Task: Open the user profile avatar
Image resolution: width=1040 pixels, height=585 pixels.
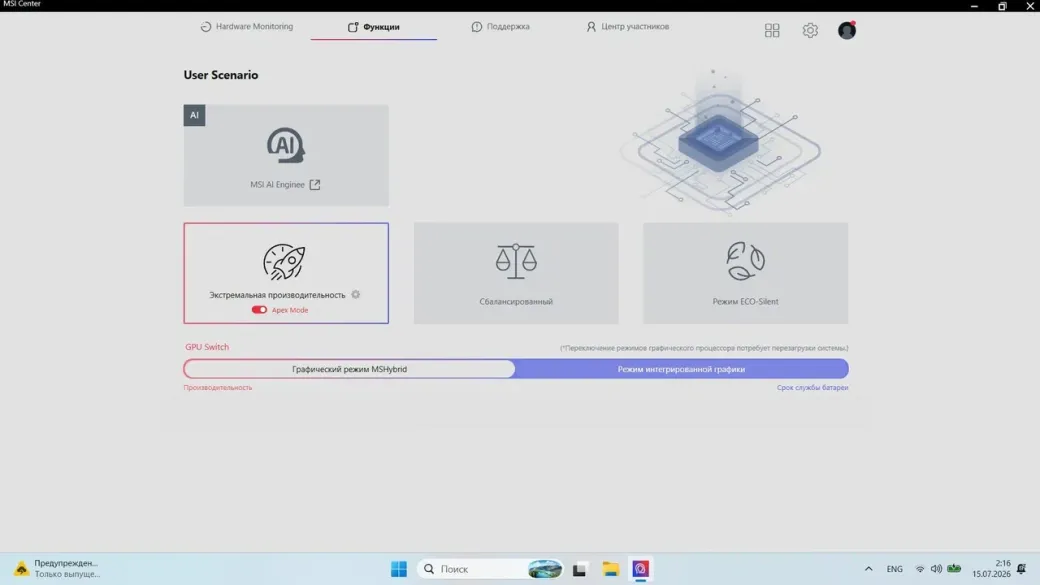Action: (x=846, y=31)
